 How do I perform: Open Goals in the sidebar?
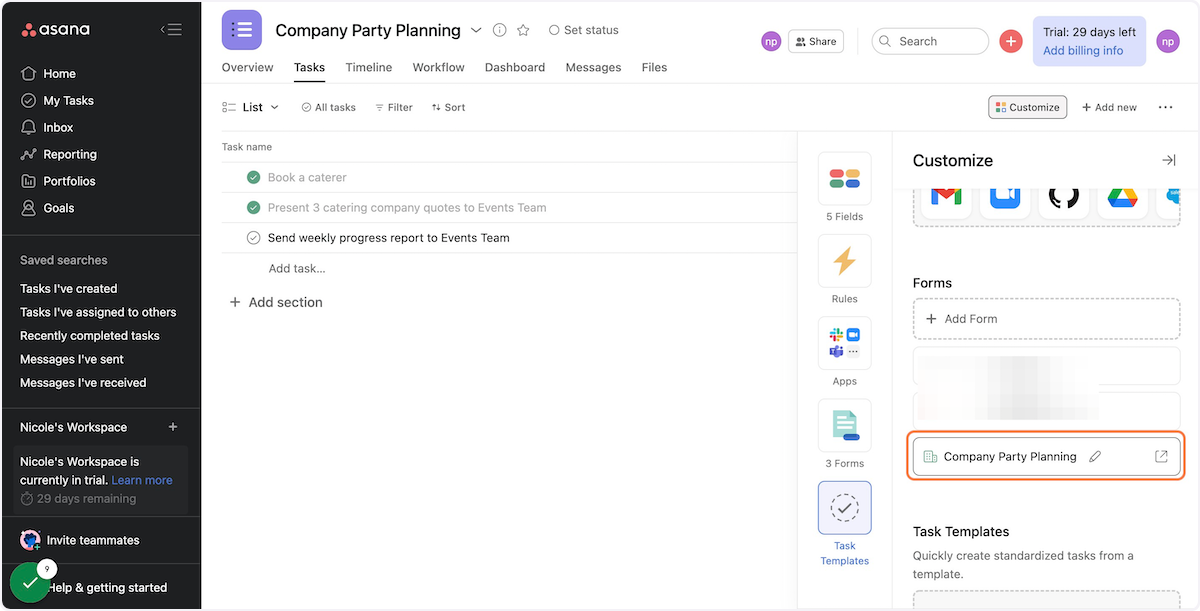58,208
